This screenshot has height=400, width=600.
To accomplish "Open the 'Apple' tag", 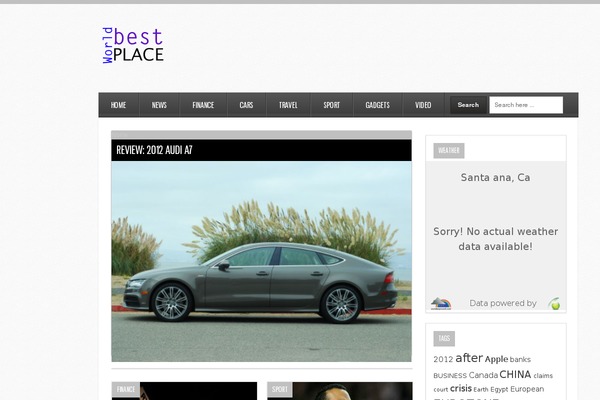I will [x=496, y=359].
